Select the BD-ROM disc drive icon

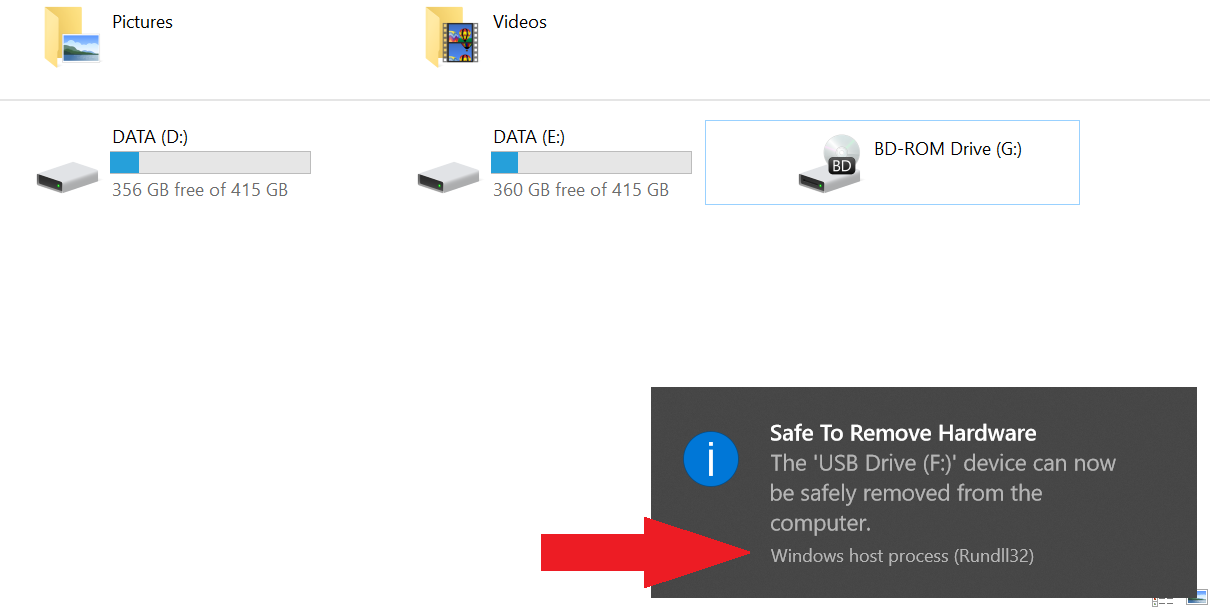tap(830, 163)
